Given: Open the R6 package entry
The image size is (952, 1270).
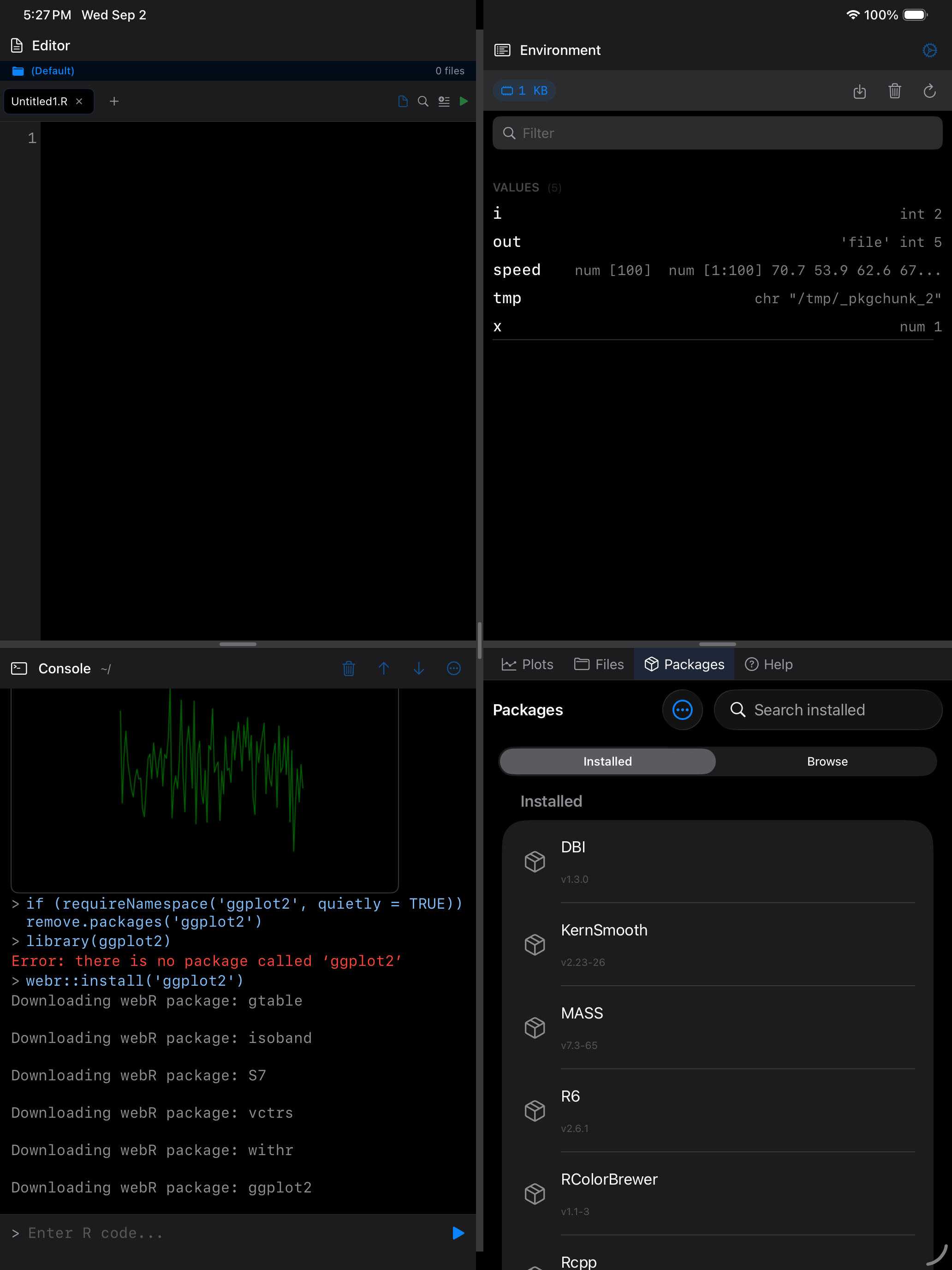Looking at the screenshot, I should (x=717, y=1111).
